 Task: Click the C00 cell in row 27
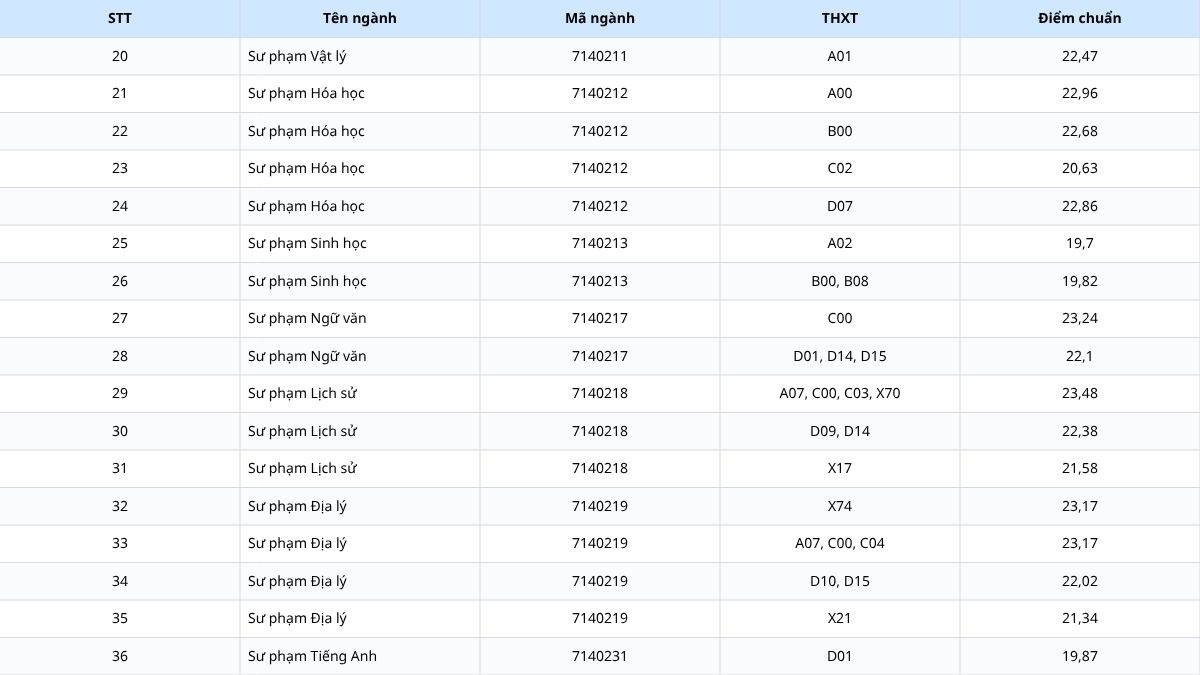[x=840, y=318]
